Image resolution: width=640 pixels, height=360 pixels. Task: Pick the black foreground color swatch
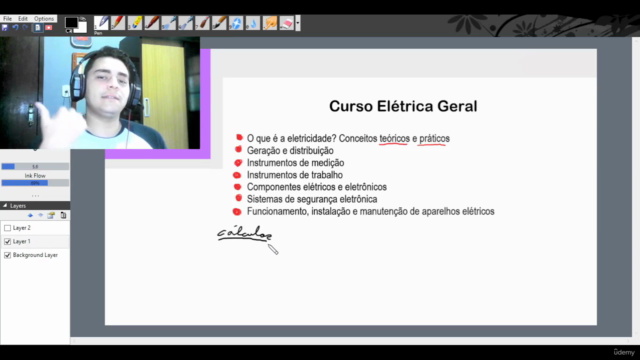point(71,22)
